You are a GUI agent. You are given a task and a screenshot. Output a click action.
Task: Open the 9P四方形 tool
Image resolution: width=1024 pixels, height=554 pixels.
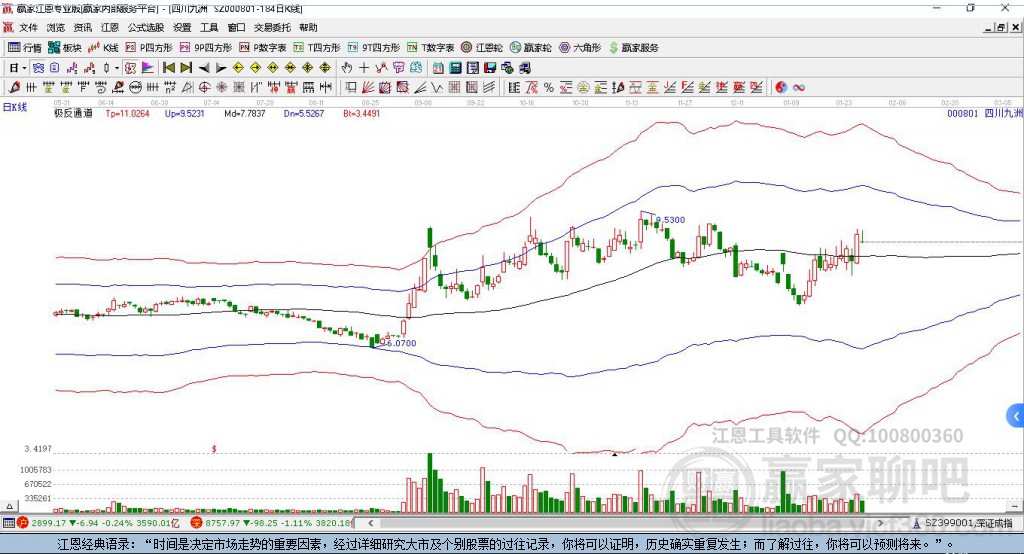click(x=206, y=48)
